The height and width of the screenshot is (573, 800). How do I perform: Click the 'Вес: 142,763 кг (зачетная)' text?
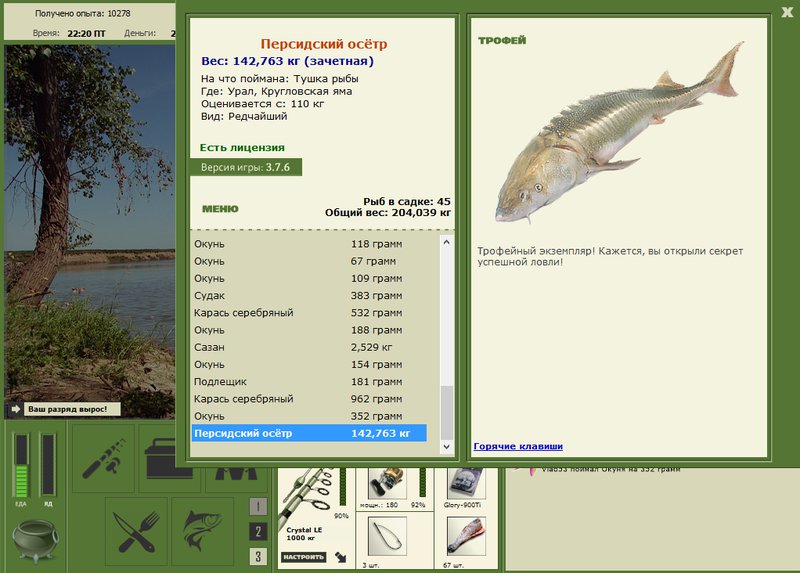[287, 61]
